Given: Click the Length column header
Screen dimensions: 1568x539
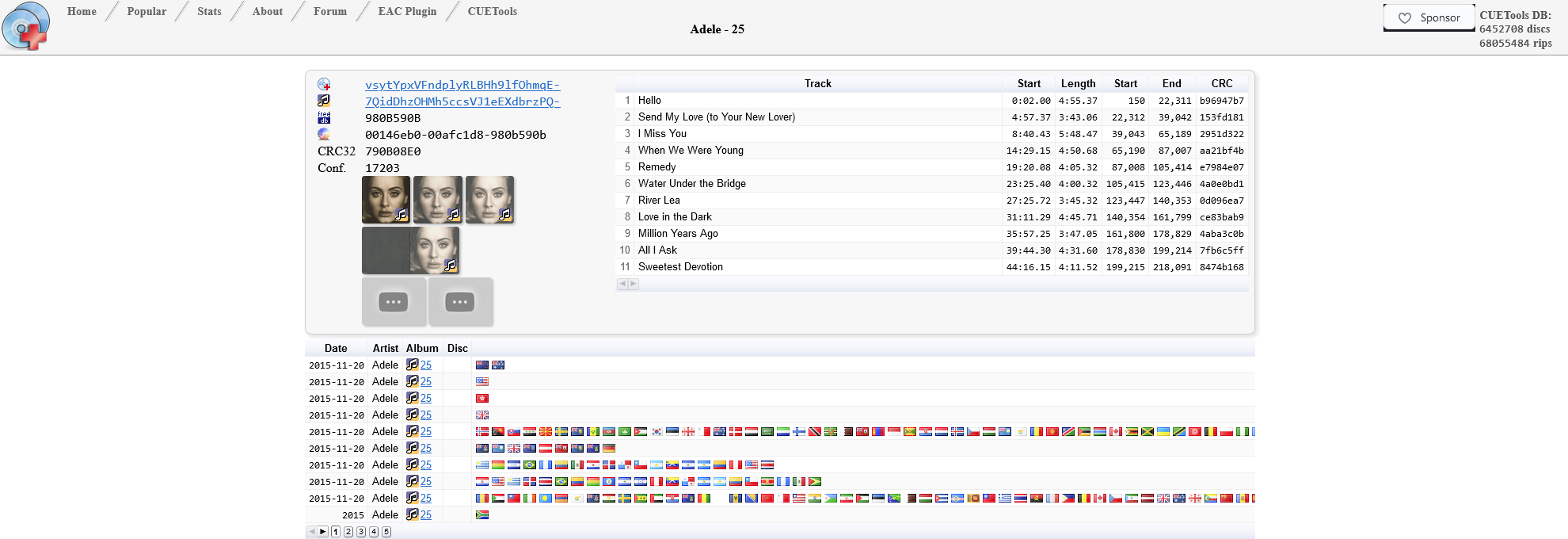Looking at the screenshot, I should (x=1079, y=83).
